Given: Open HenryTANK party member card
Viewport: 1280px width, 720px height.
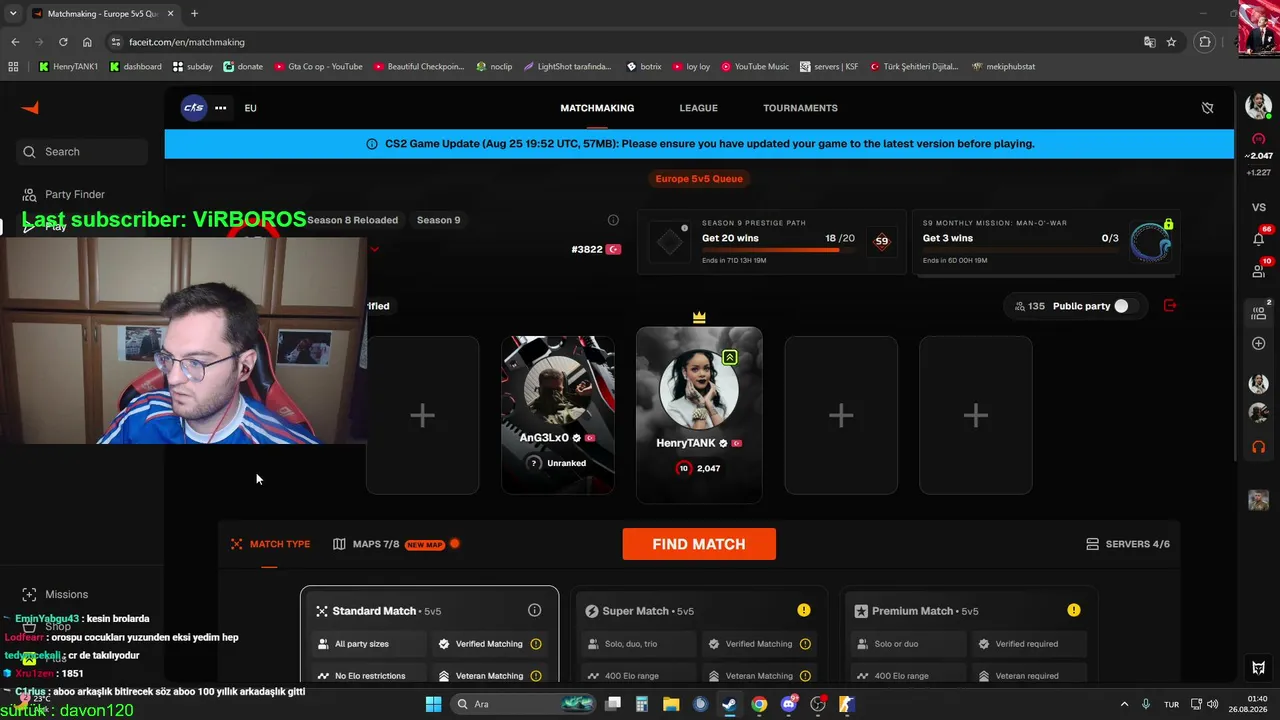Looking at the screenshot, I should click(699, 415).
